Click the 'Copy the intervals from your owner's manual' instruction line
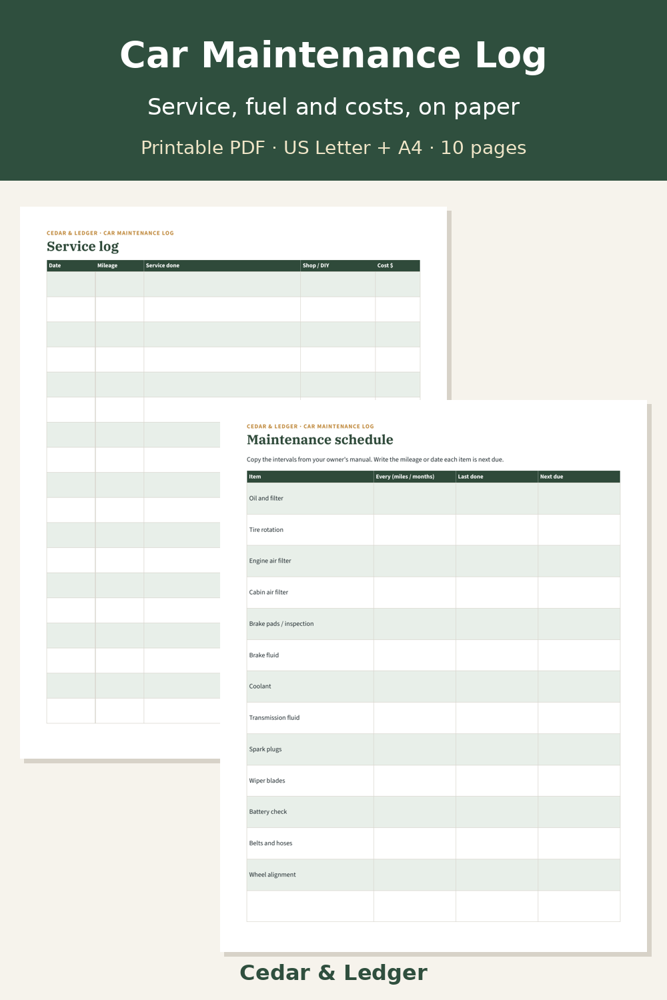The width and height of the screenshot is (667, 1000). click(x=375, y=459)
